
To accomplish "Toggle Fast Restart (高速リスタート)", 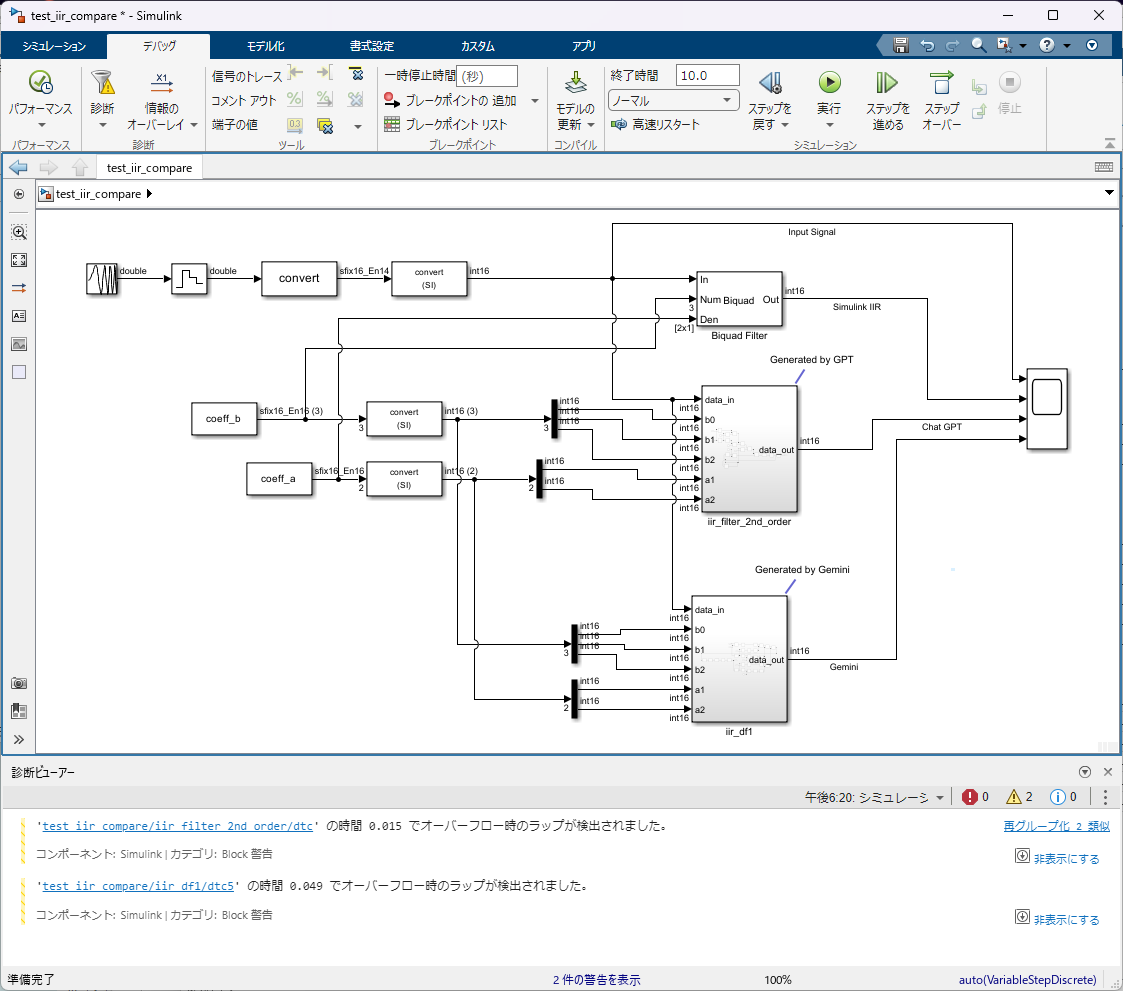I will point(655,125).
